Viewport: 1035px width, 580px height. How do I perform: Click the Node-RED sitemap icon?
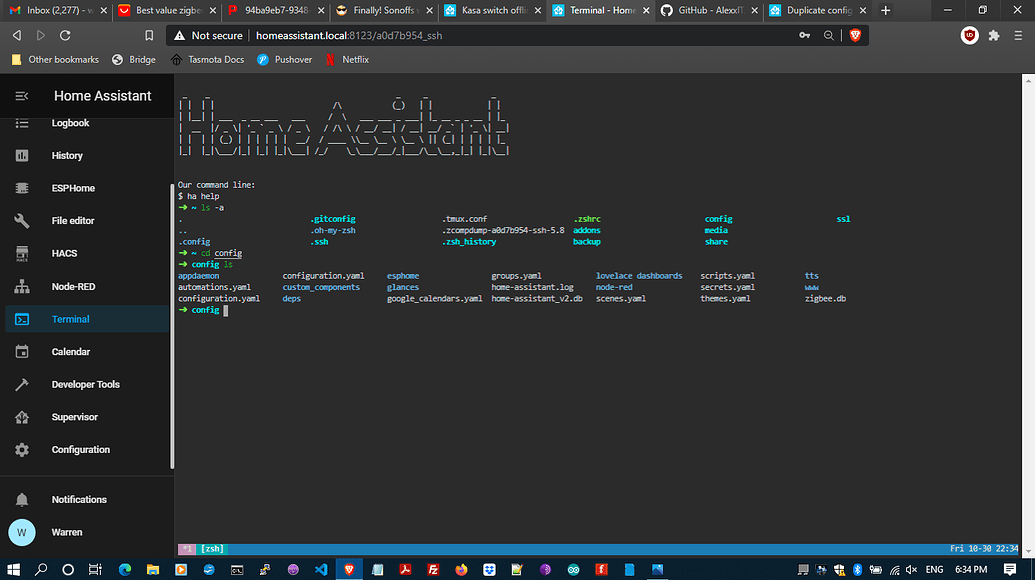click(x=22, y=286)
